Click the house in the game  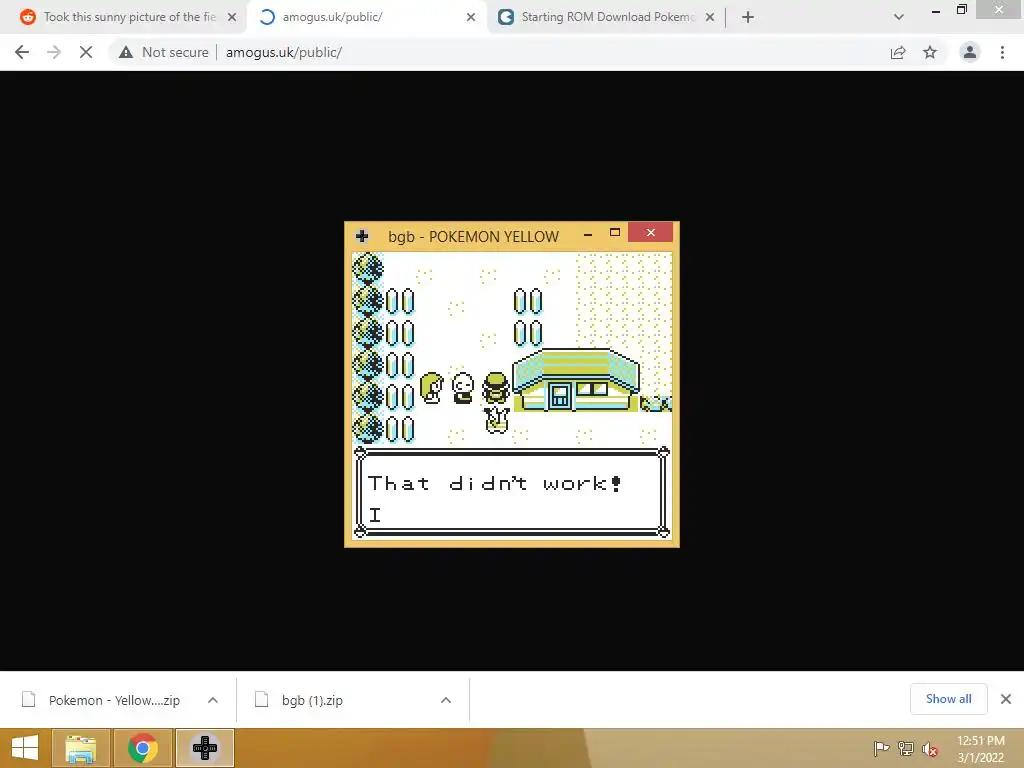575,380
